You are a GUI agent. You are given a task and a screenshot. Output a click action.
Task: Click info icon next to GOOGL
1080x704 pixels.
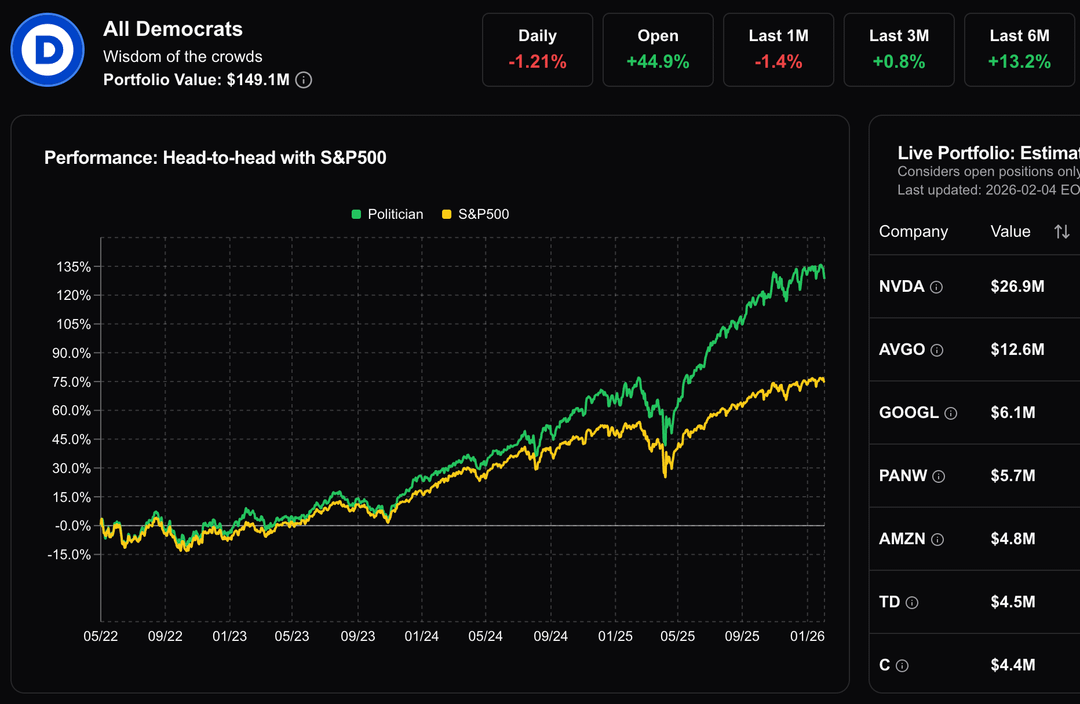tap(951, 413)
